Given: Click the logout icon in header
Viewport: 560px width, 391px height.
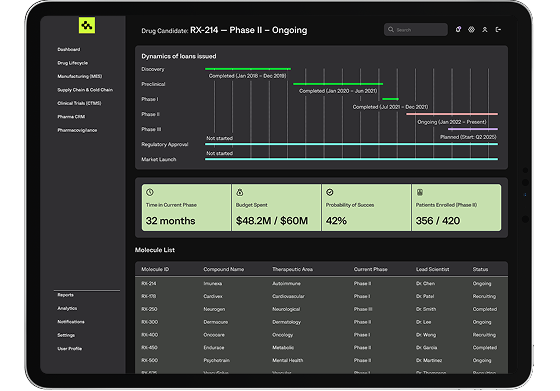Looking at the screenshot, I should 498,30.
